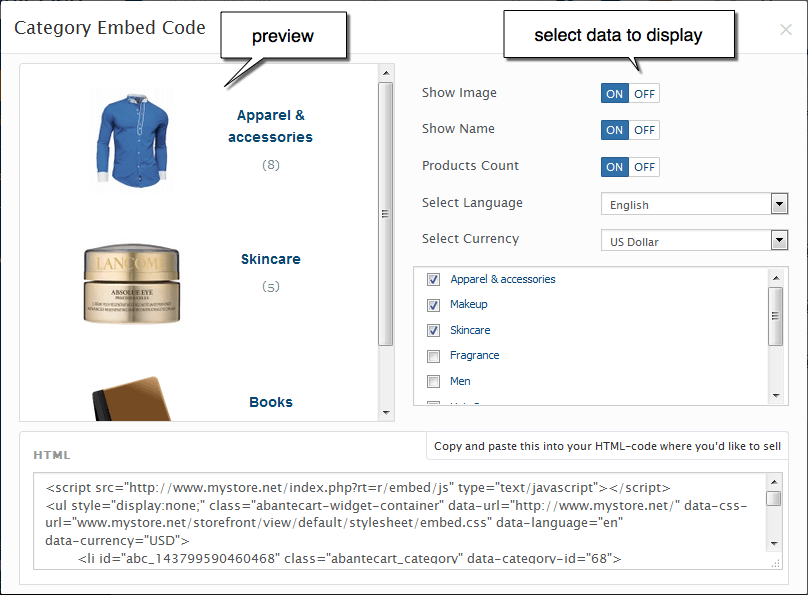Uncheck the Apparel & accessories checkbox
Image resolution: width=808 pixels, height=595 pixels.
[x=433, y=280]
